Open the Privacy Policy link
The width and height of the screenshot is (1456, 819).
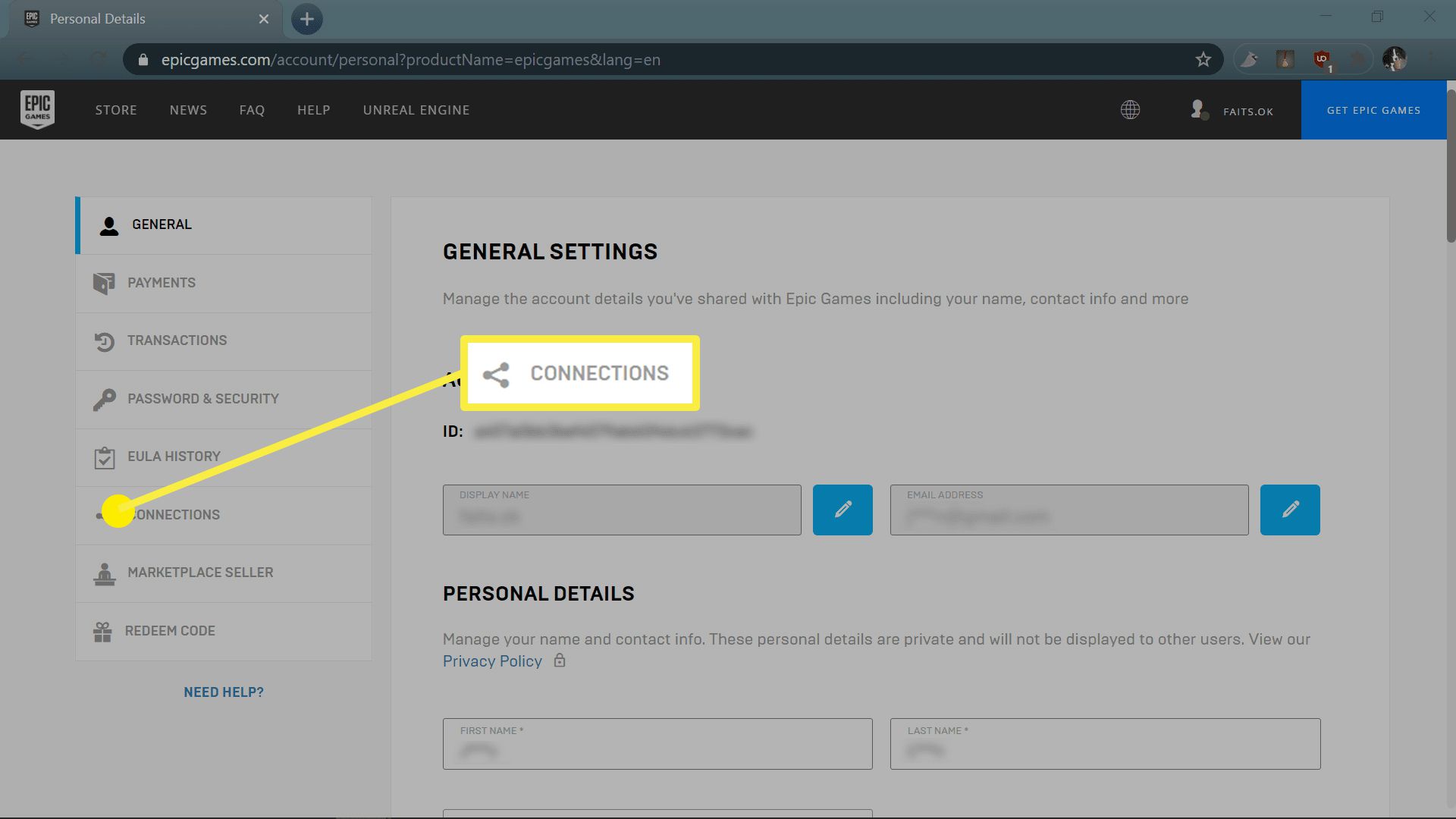point(492,661)
